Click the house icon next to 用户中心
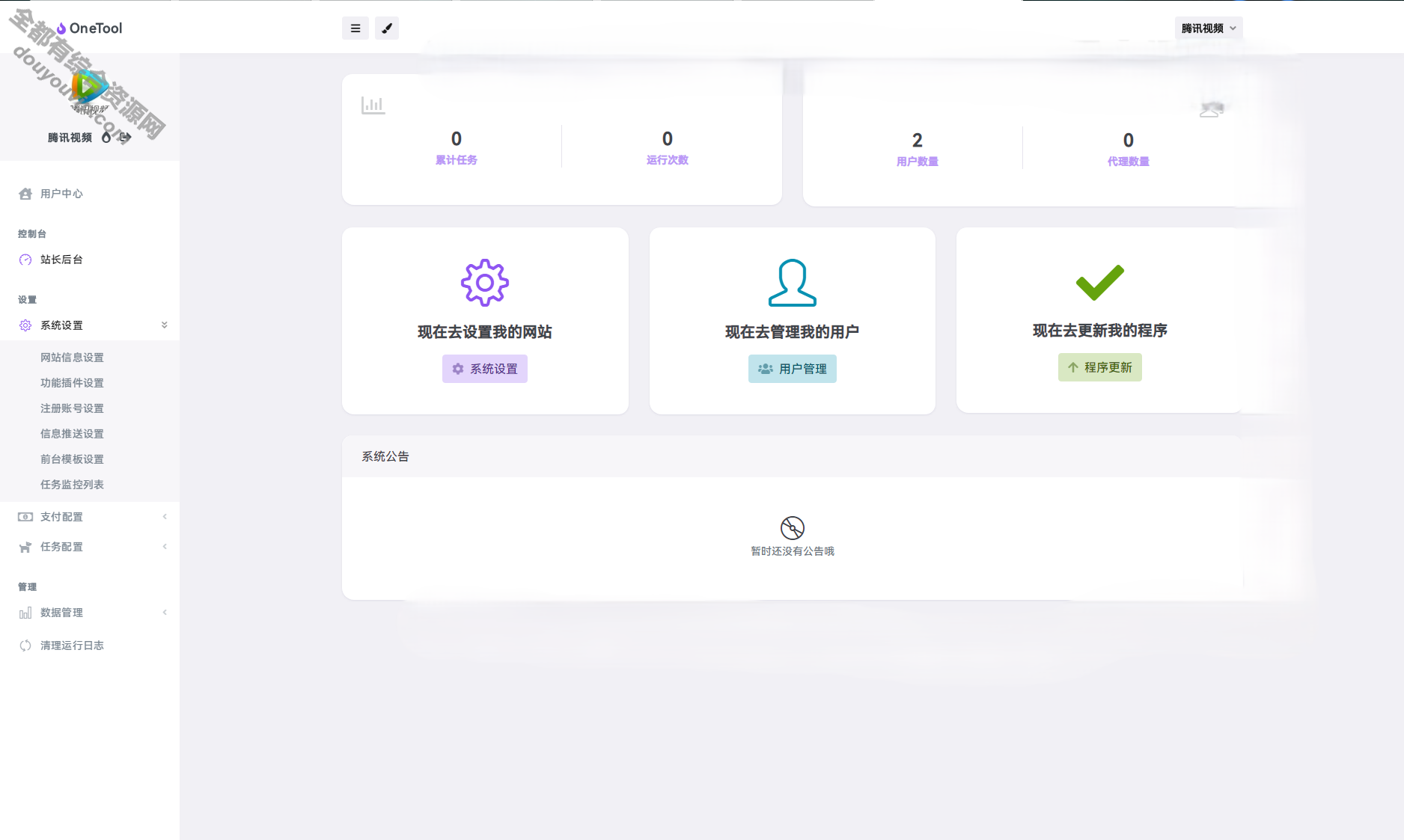Viewport: 1404px width, 840px height. (x=25, y=194)
